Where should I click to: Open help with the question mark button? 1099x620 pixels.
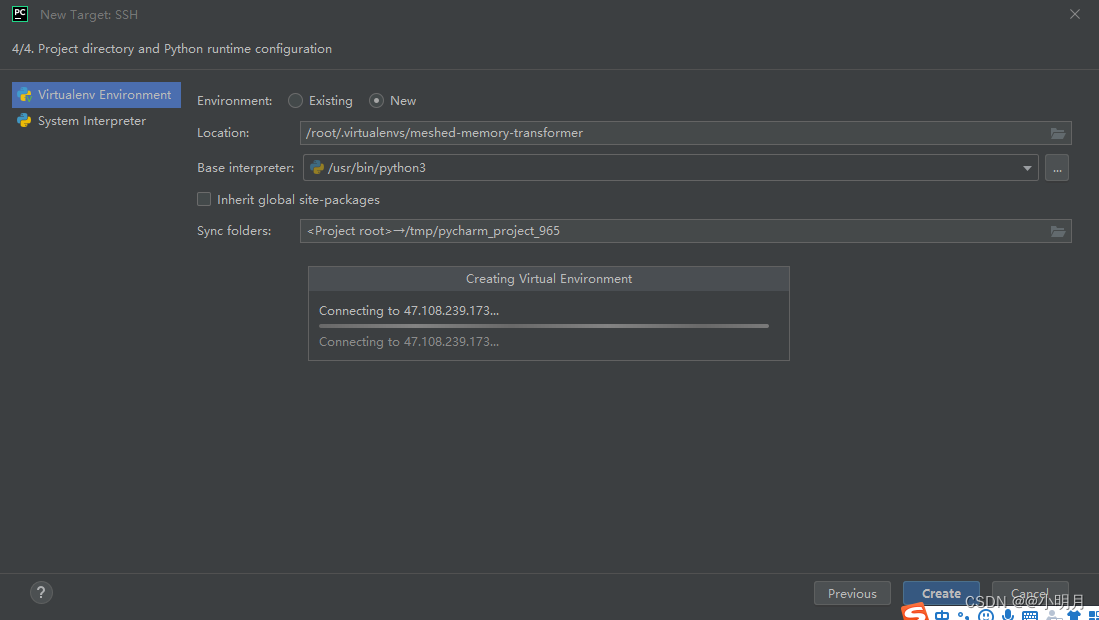41,592
